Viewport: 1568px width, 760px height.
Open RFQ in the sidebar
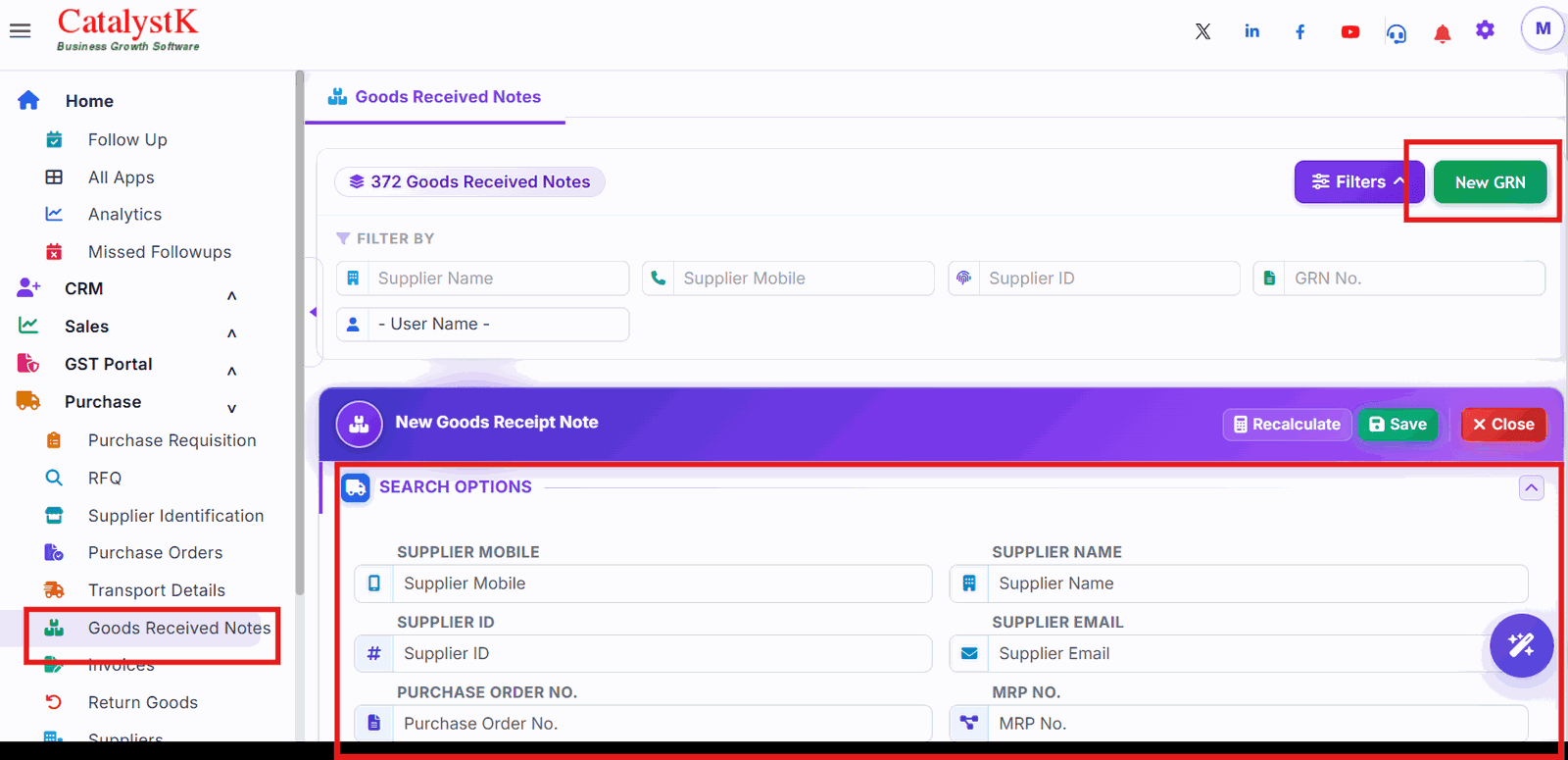pyautogui.click(x=105, y=479)
